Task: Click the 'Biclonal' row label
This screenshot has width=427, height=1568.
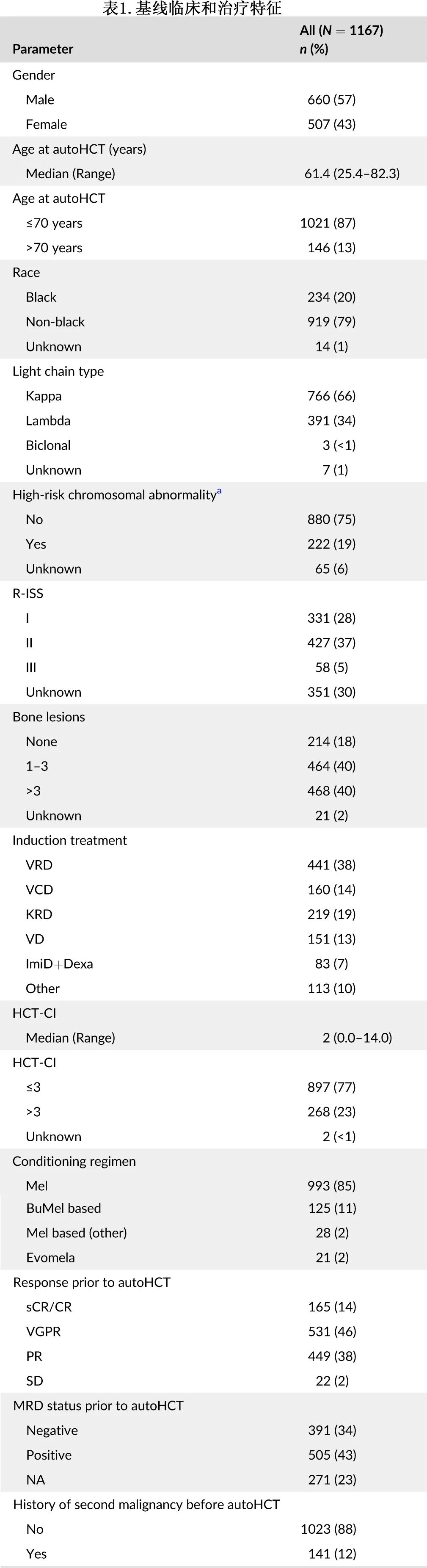Action: point(48,445)
